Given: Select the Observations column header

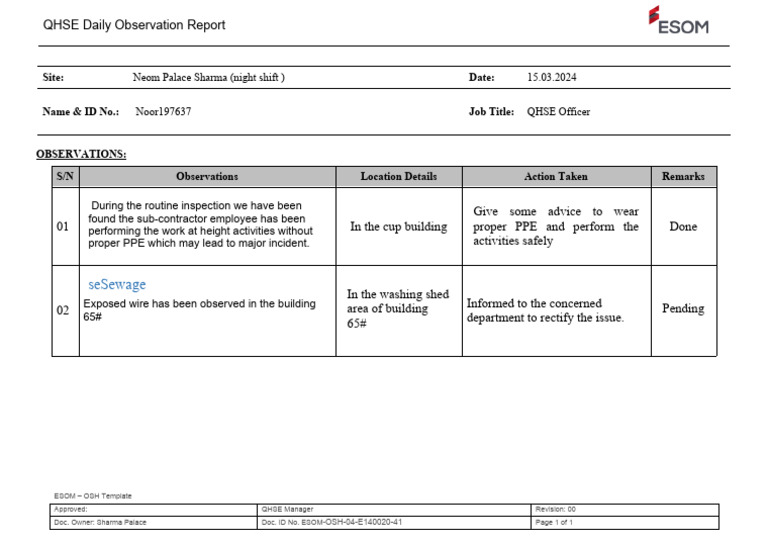Looking at the screenshot, I should (207, 176).
